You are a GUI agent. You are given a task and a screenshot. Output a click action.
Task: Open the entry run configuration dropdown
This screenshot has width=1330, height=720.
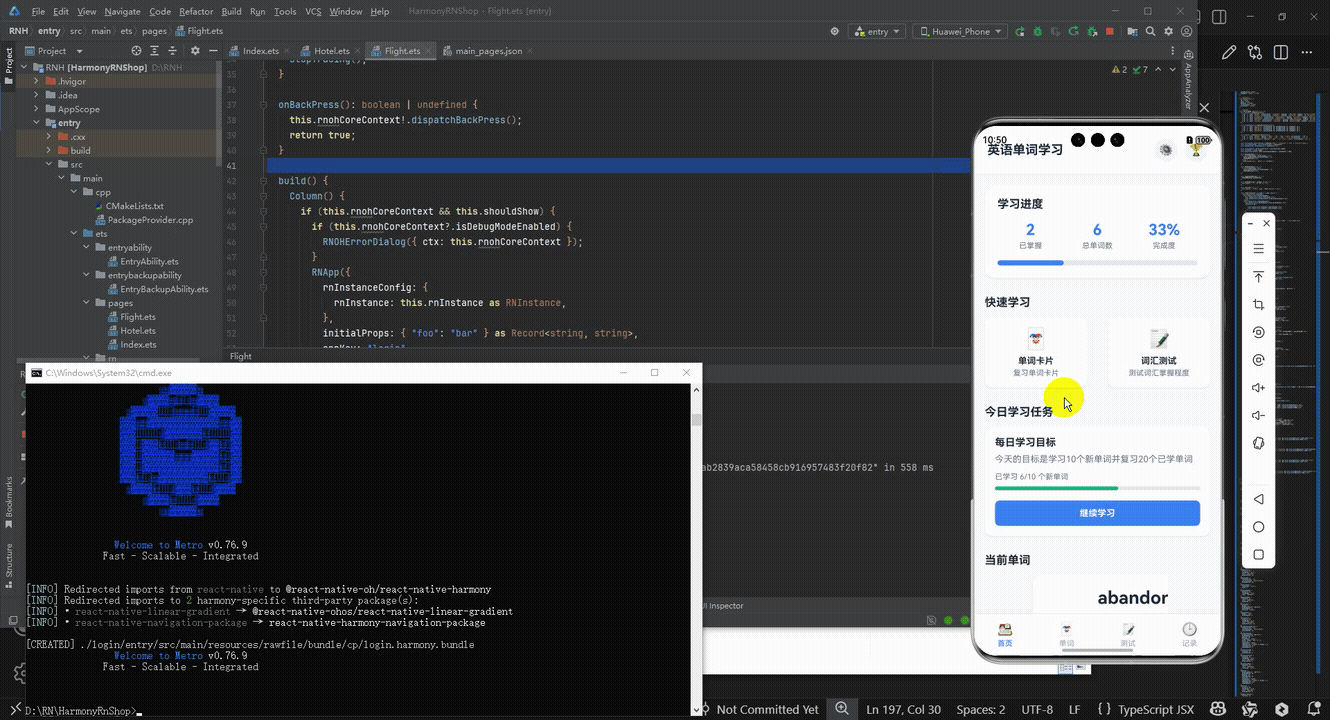(876, 32)
